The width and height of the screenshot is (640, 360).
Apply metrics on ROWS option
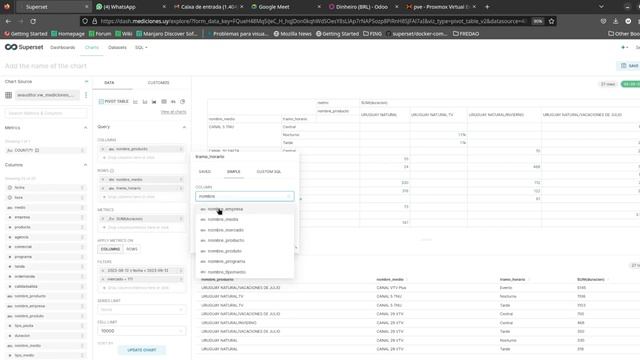(x=132, y=249)
